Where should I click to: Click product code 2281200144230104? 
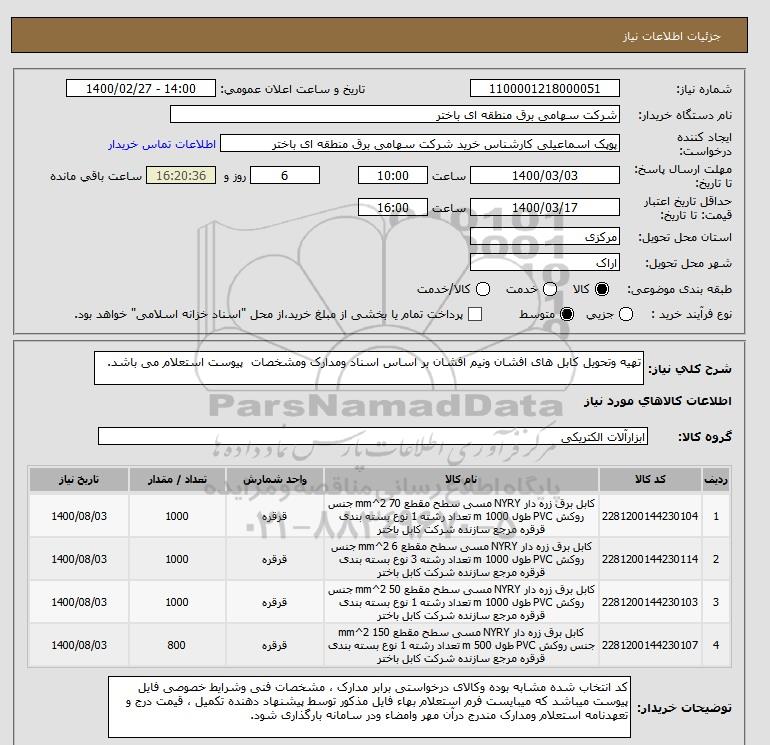click(650, 516)
